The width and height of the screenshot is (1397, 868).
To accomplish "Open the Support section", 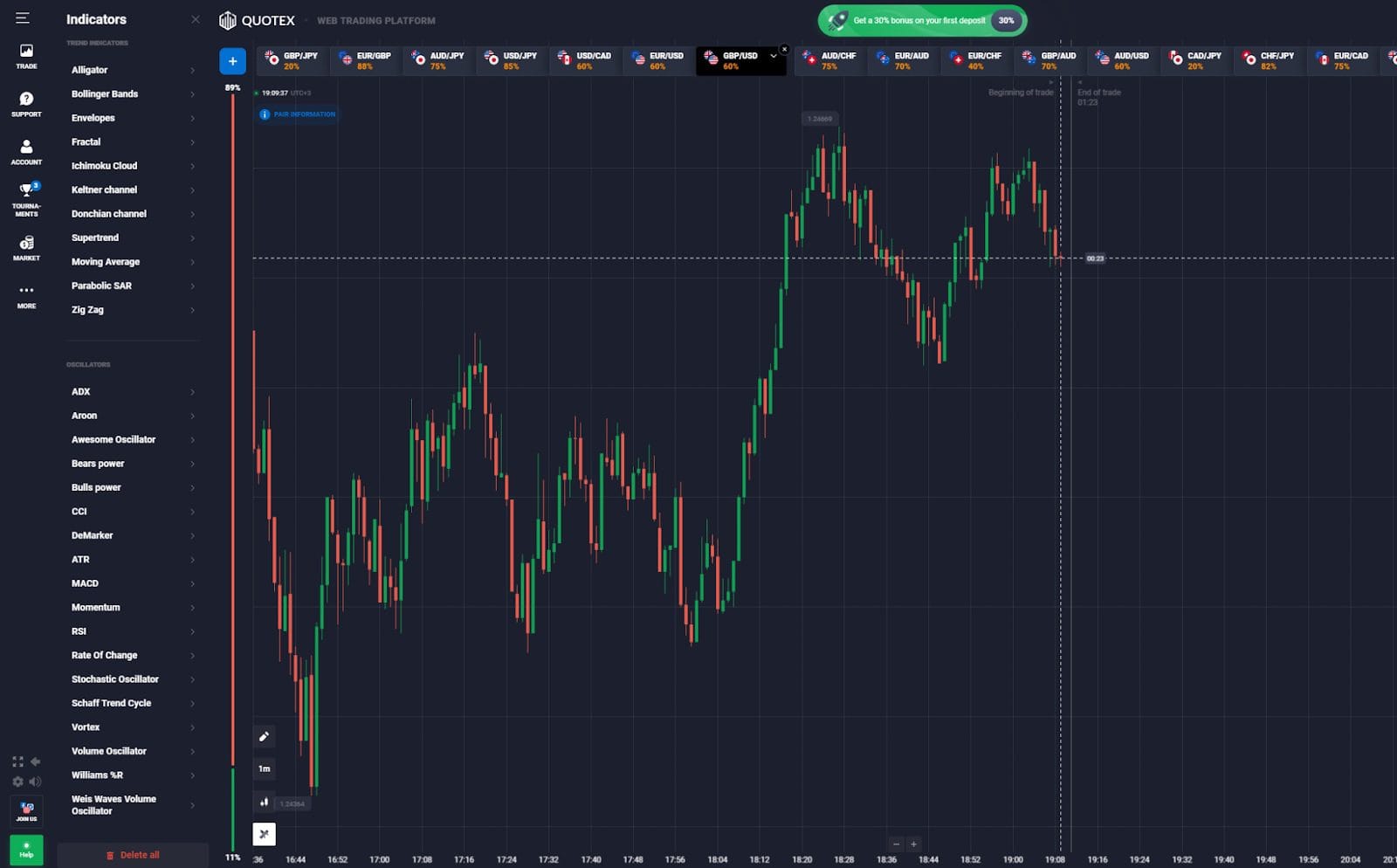I will [x=26, y=104].
